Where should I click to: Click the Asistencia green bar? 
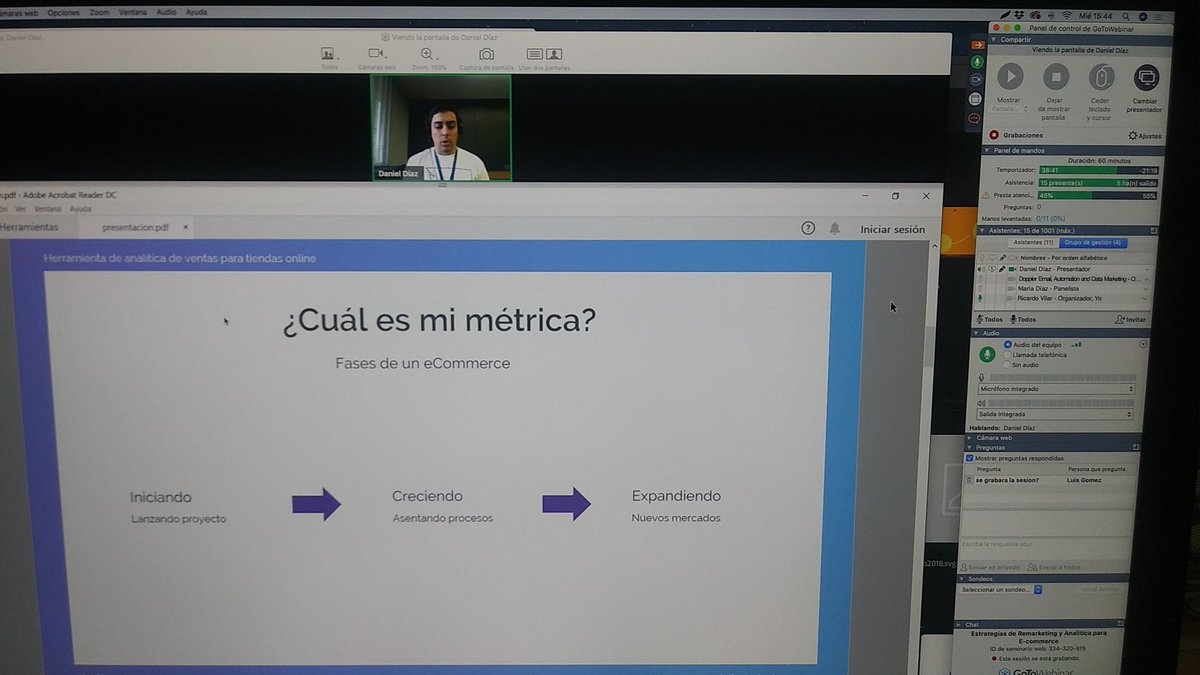[x=1098, y=183]
